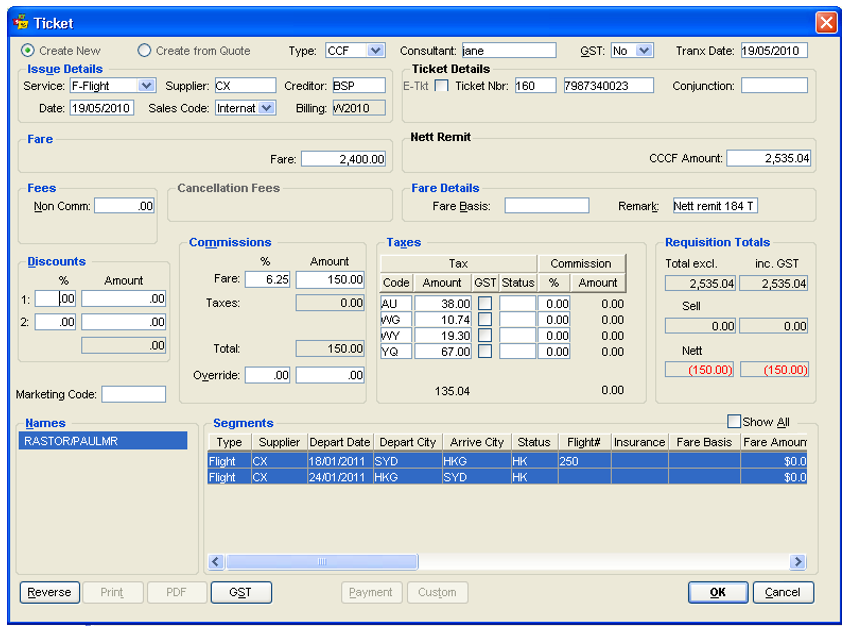The image size is (848, 629).
Task: Click the Payment button
Action: [371, 592]
